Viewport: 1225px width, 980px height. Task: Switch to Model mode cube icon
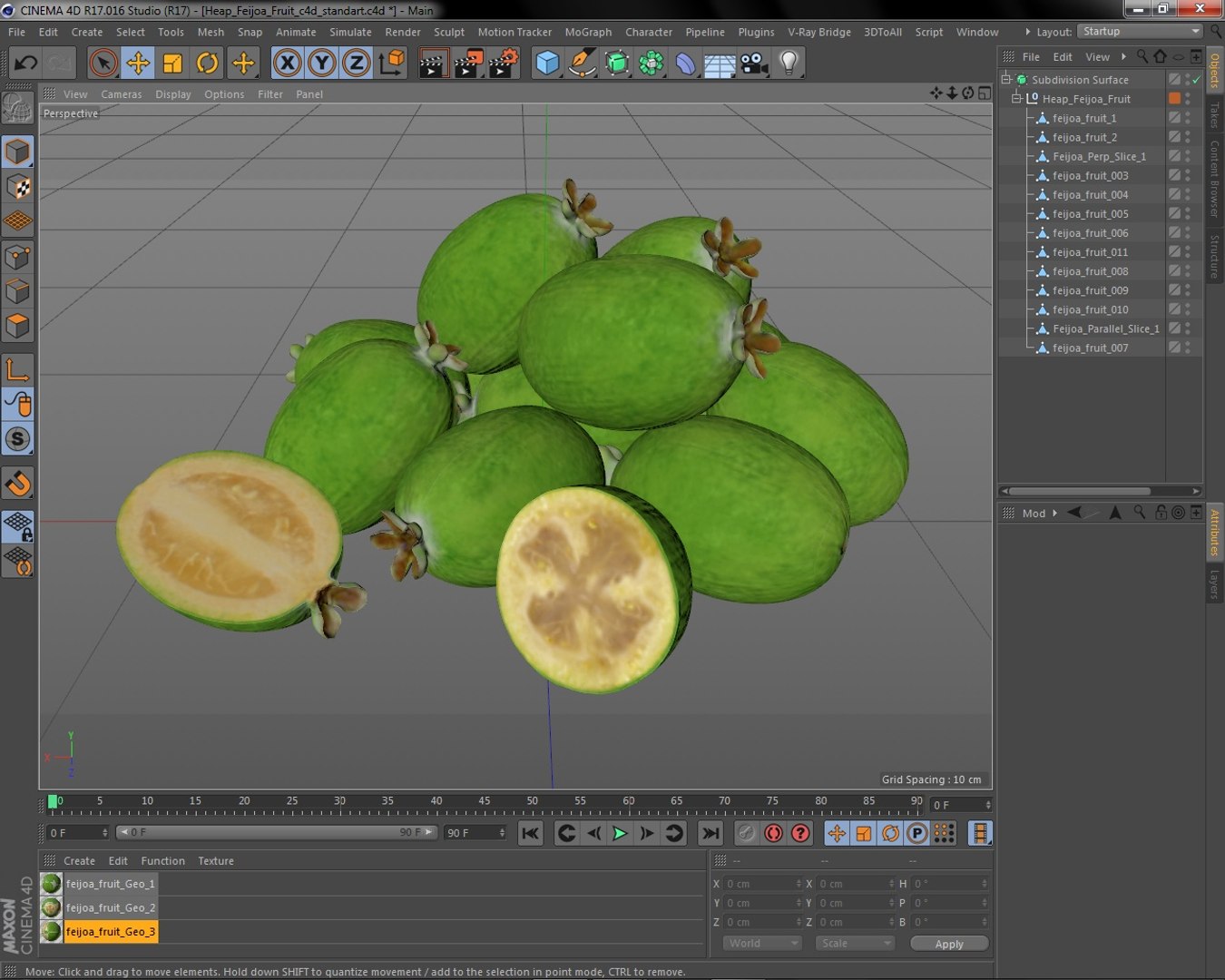coord(18,152)
